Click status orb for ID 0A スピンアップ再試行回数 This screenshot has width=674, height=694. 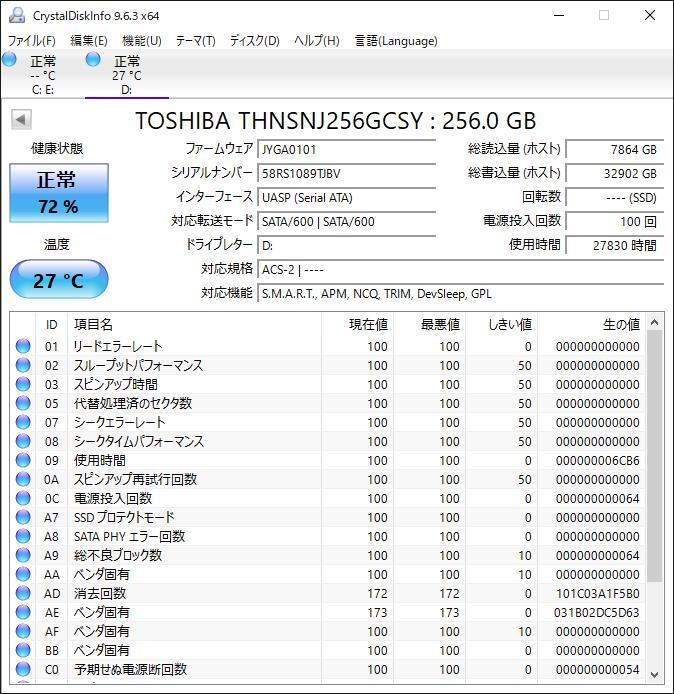point(23,479)
